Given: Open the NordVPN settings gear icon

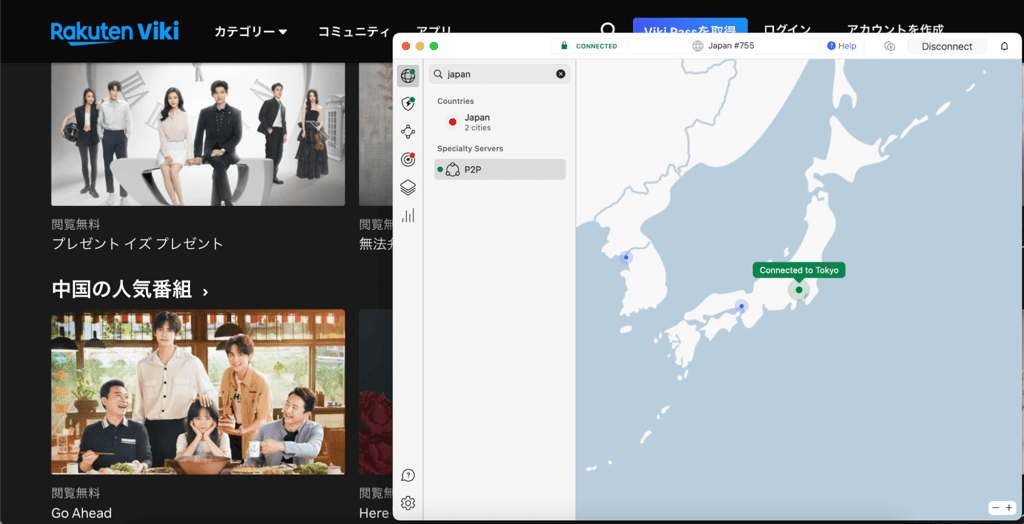Looking at the screenshot, I should 408,503.
